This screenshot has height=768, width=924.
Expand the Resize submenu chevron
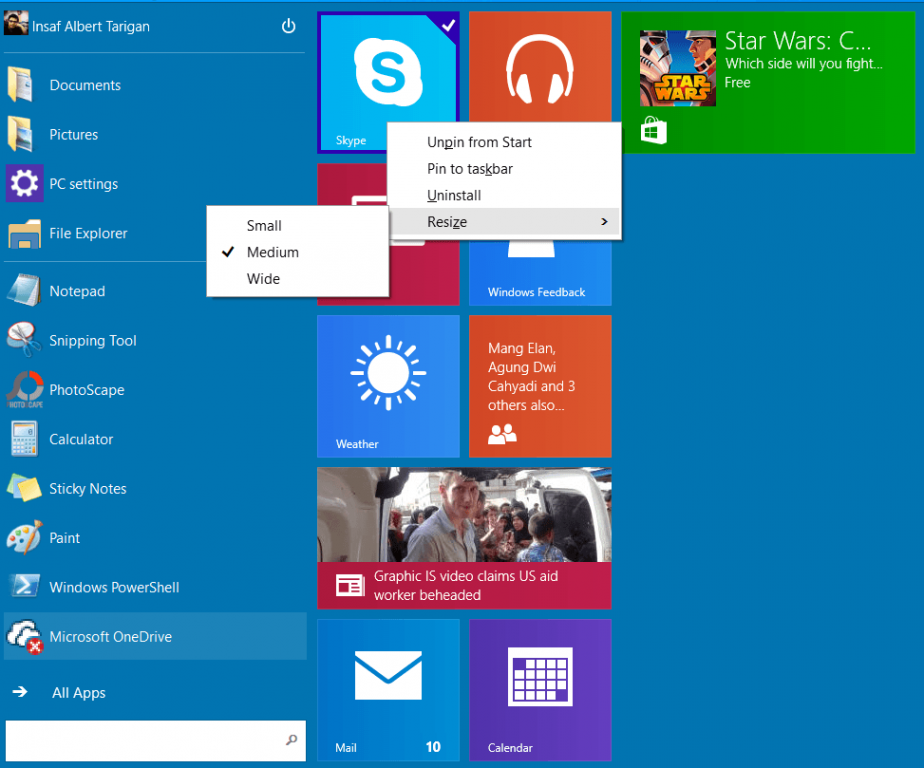604,222
